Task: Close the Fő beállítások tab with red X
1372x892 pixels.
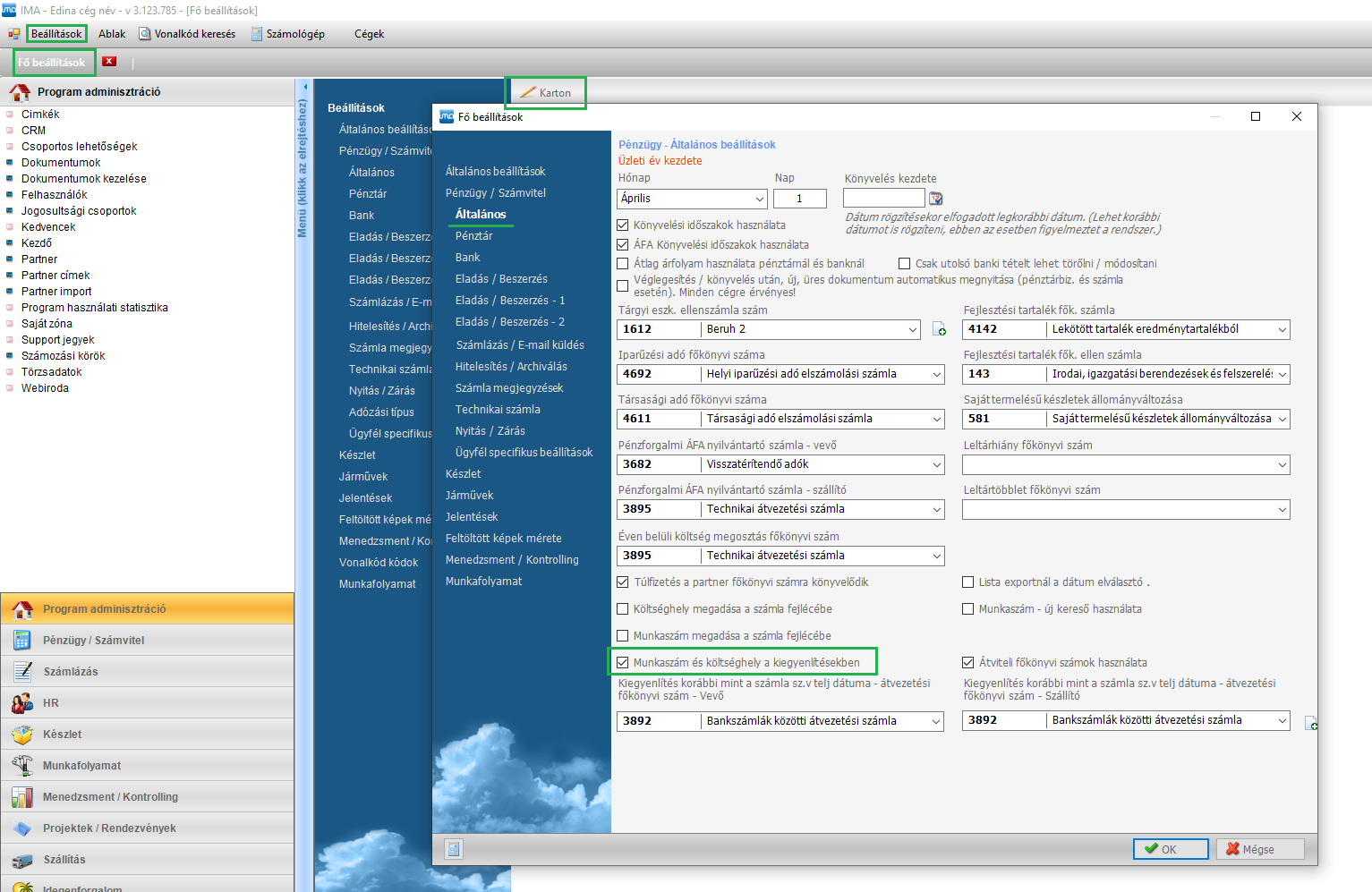Action: pyautogui.click(x=109, y=62)
